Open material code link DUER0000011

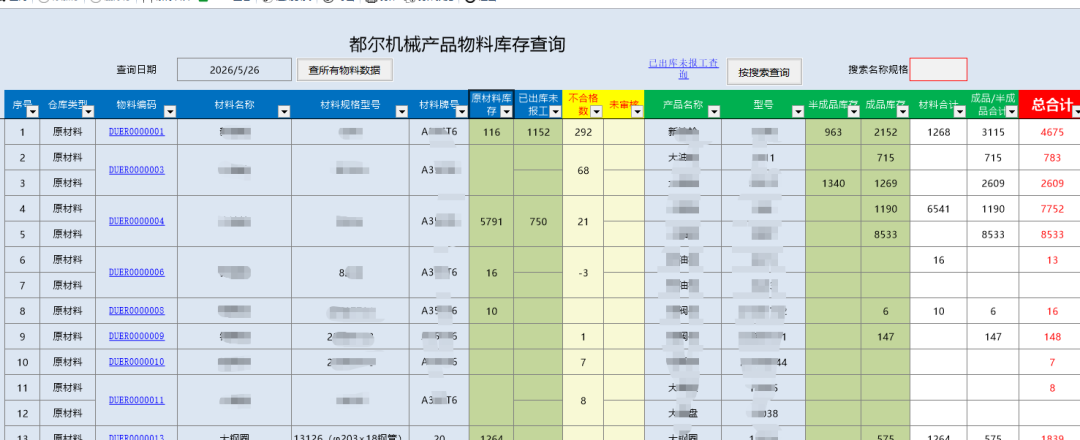(136, 399)
